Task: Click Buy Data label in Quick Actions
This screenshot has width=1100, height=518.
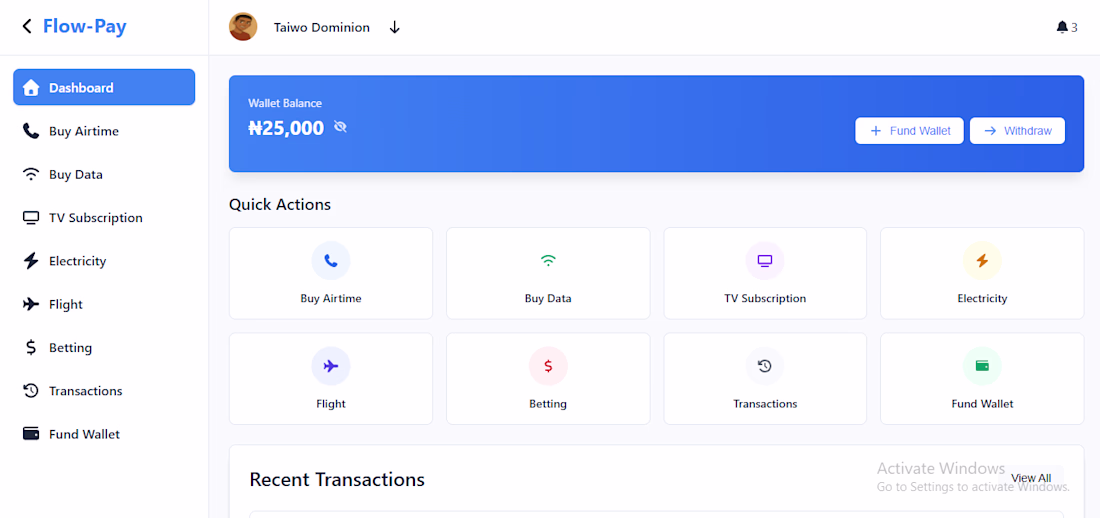Action: (548, 298)
